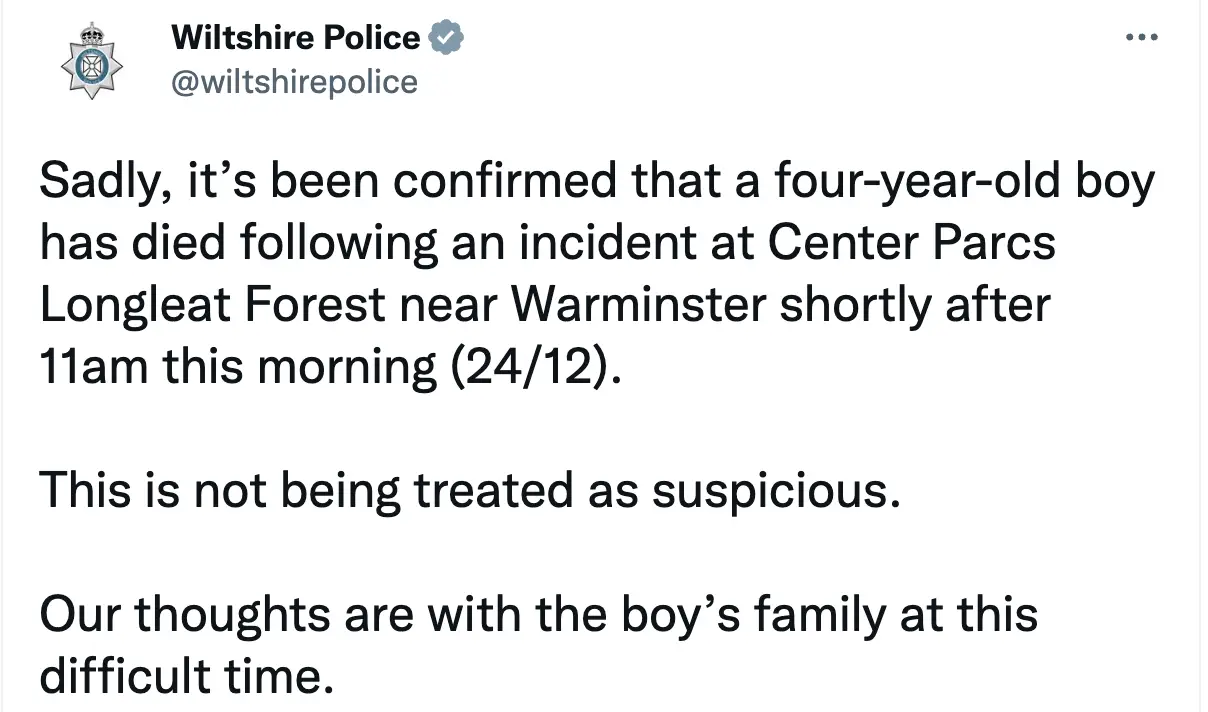Screen dimensions: 1208x712
Task: Click the crown emblem on the police badge
Action: point(91,32)
